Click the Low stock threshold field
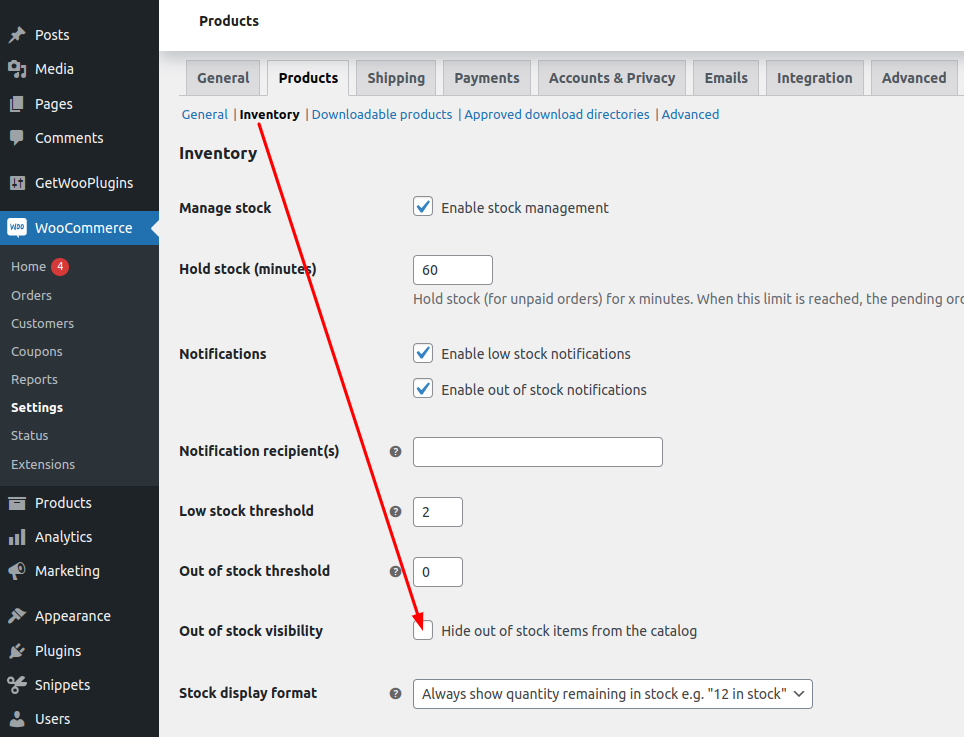 [x=438, y=512]
